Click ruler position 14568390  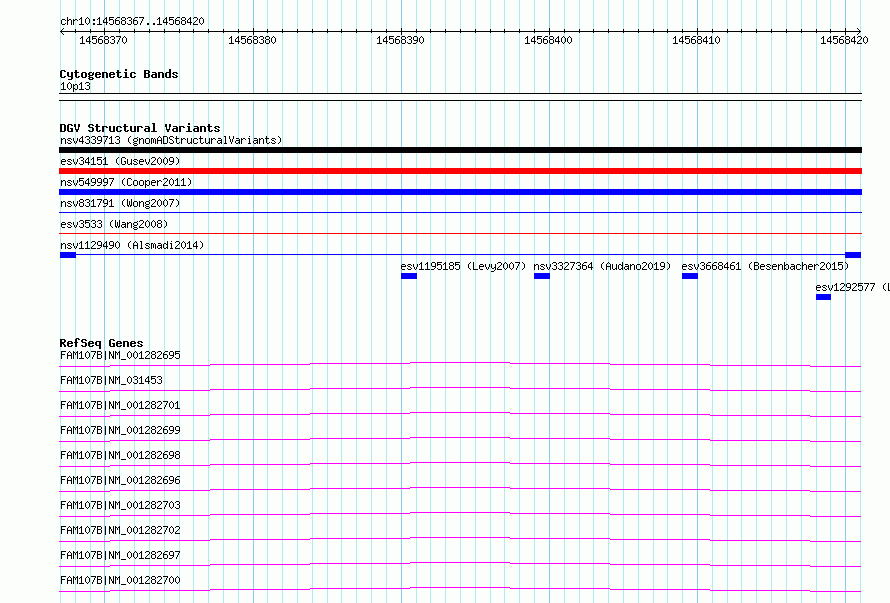tap(400, 40)
